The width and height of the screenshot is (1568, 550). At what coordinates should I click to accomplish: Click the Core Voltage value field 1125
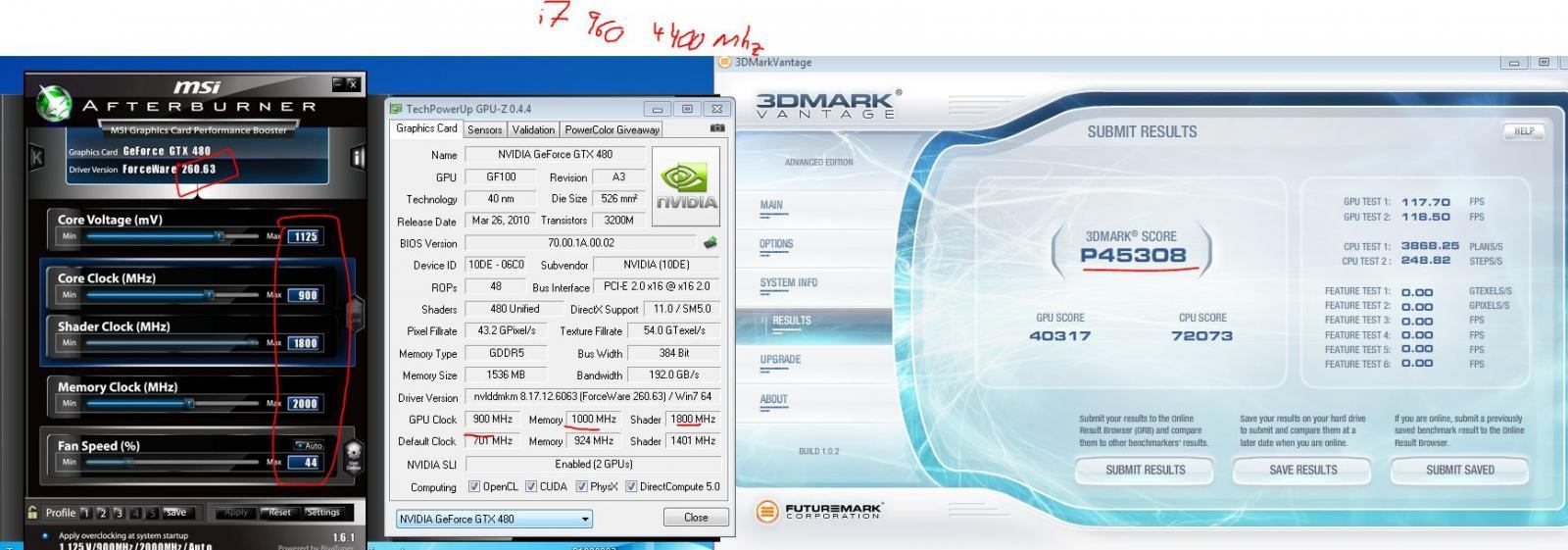click(305, 236)
